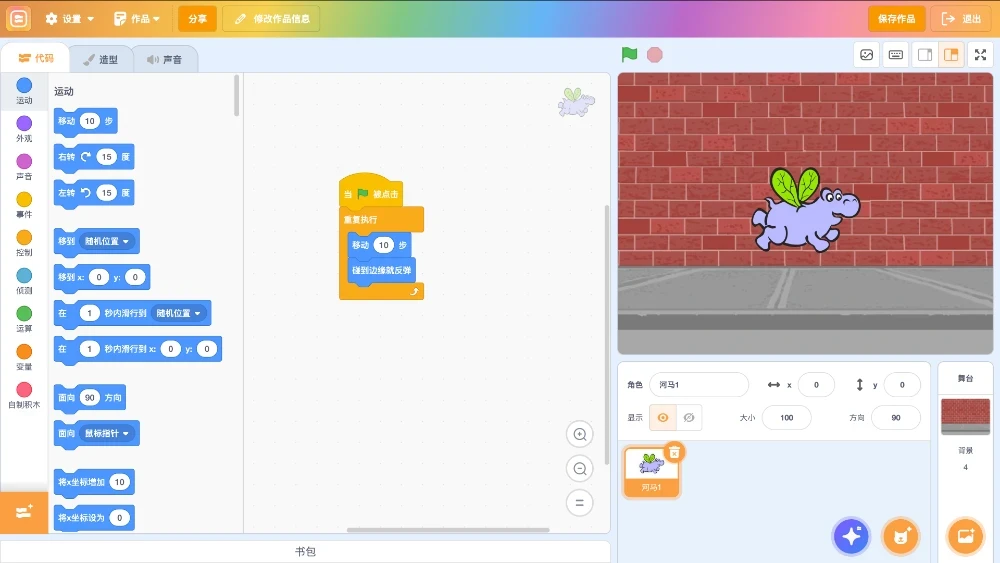1000x563 pixels.
Task: Select 事件 events category icon
Action: 24,200
